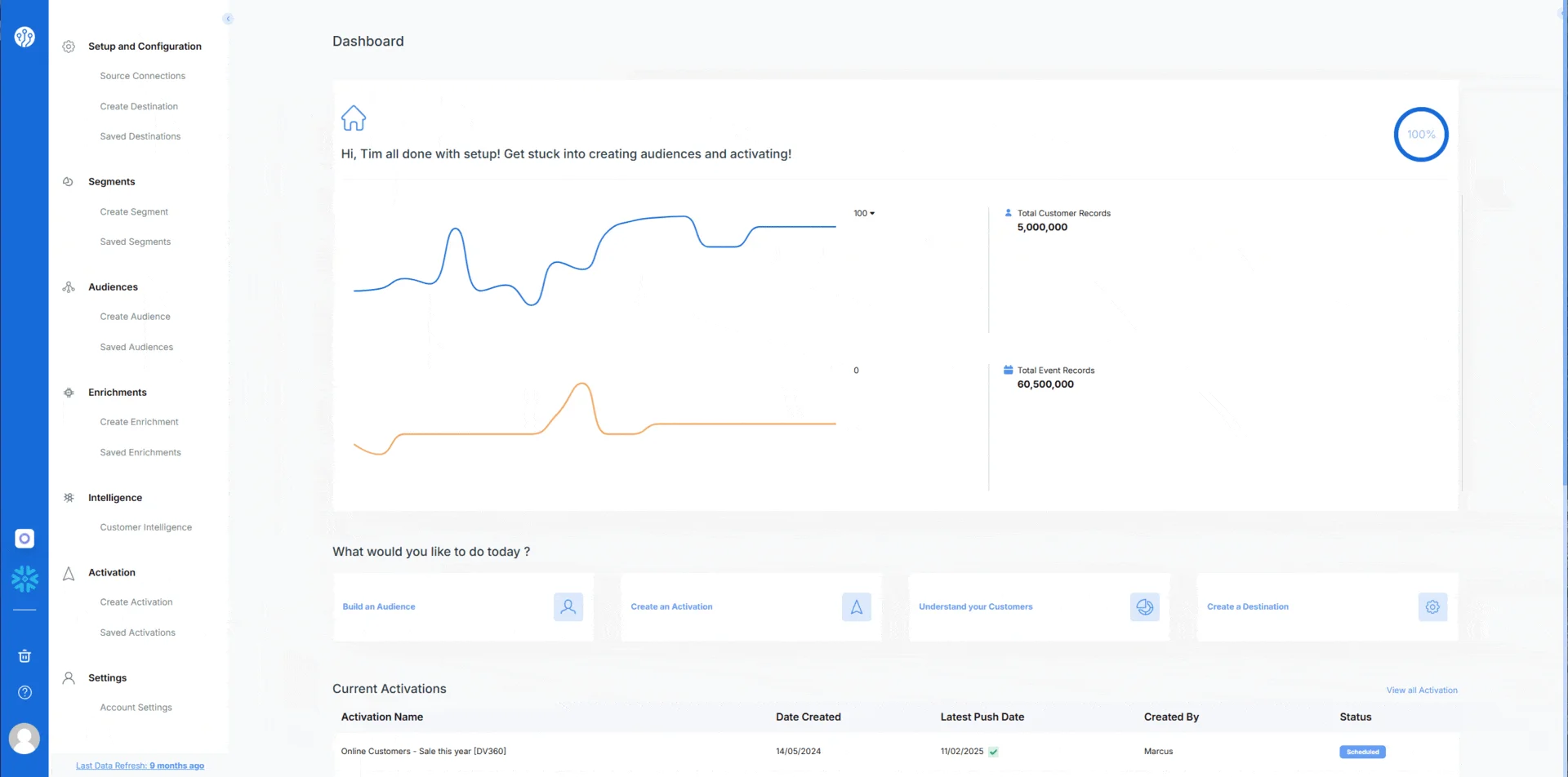Click the Settings person icon in the sidebar
The width and height of the screenshot is (1568, 777).
point(69,678)
